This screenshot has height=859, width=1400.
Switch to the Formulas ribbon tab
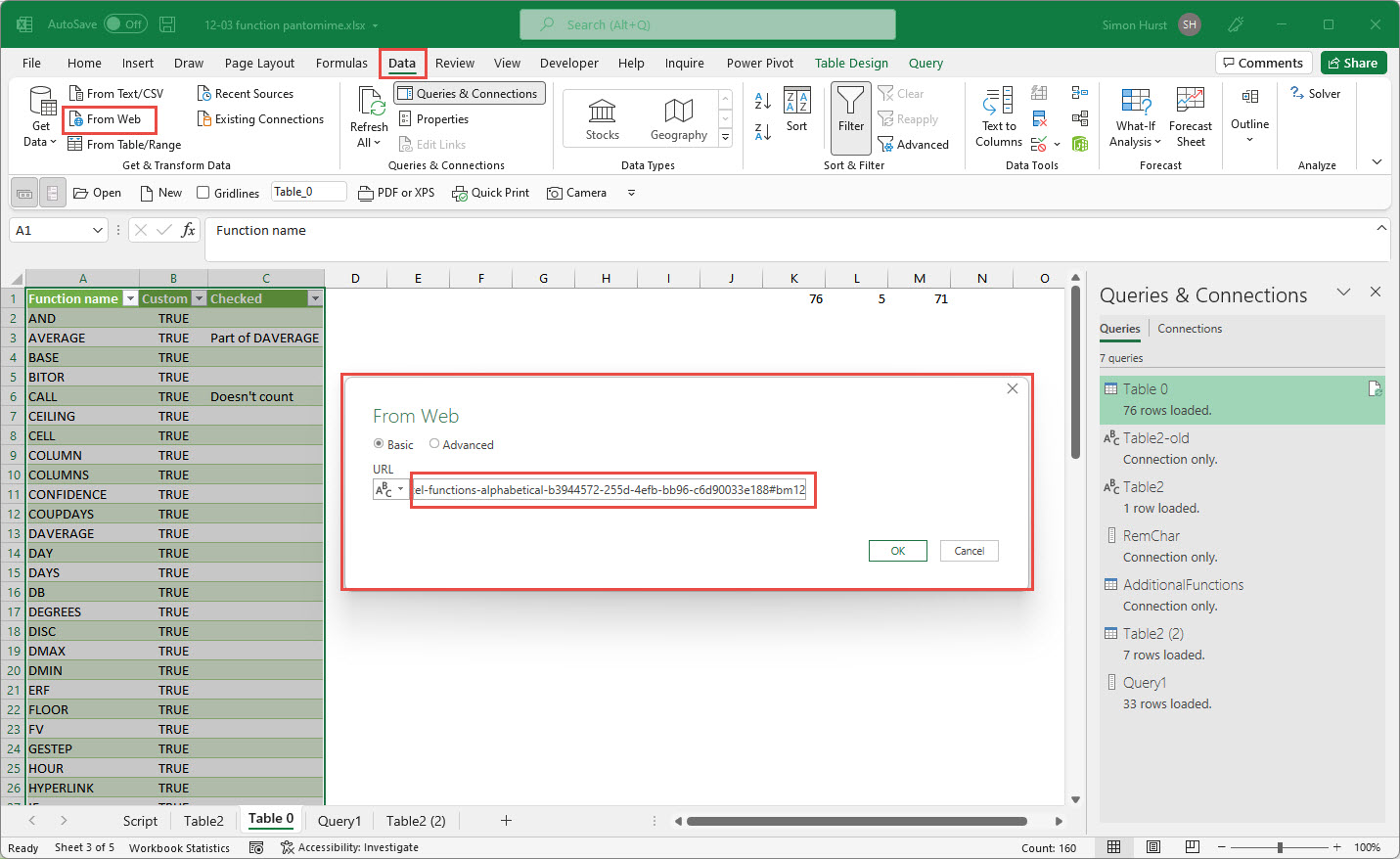341,64
